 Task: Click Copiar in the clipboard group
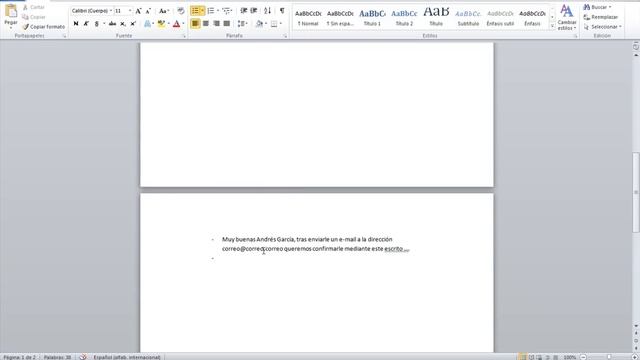click(33, 17)
